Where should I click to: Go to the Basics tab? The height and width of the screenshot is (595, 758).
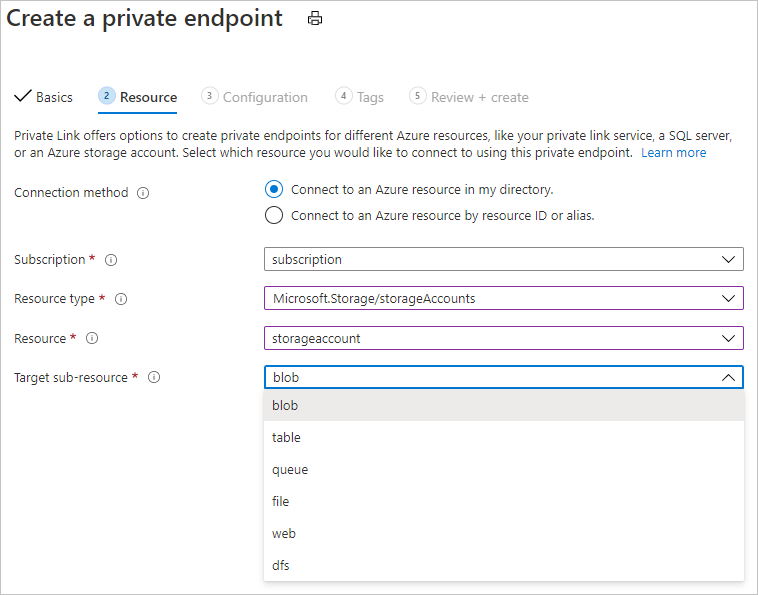click(44, 97)
